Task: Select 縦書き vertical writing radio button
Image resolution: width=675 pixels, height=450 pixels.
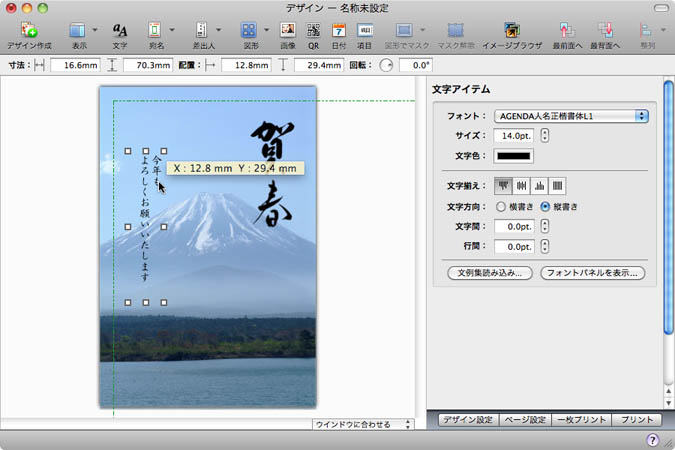Action: (545, 206)
